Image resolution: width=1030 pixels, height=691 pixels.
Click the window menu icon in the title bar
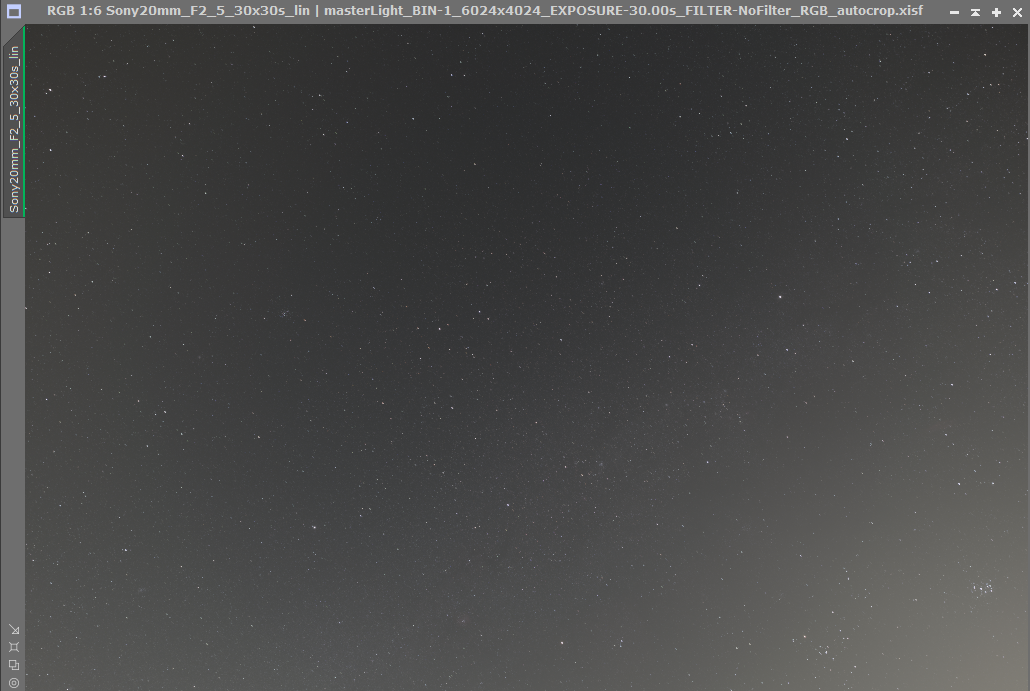point(13,11)
